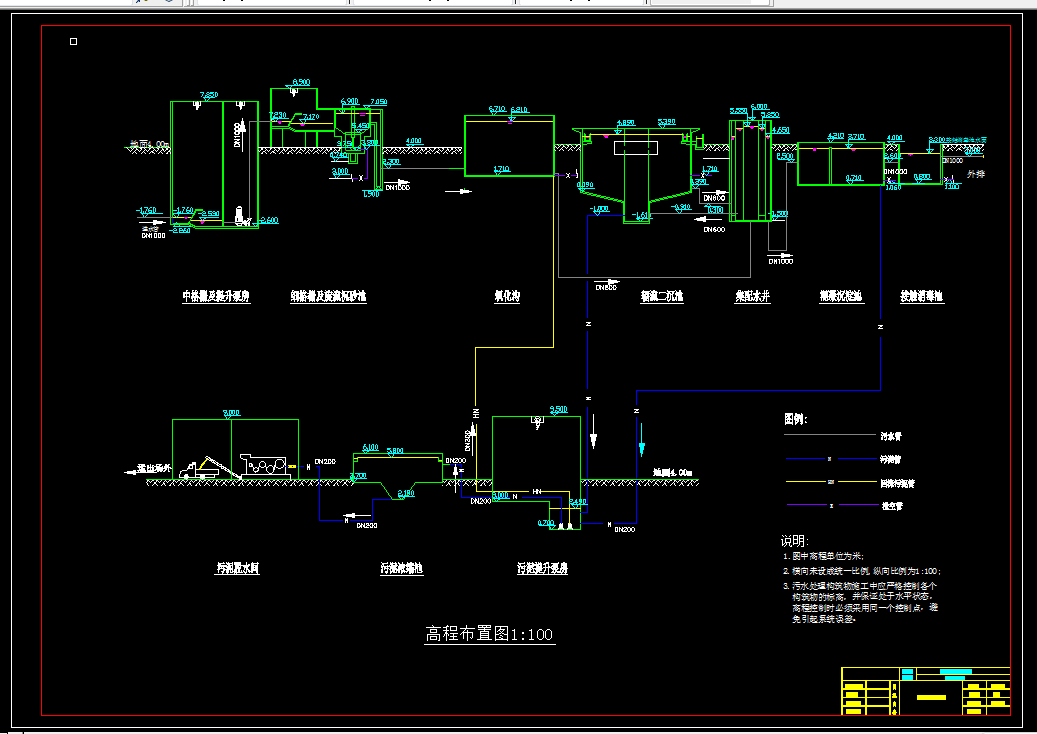
Task: Select the 运出场外 label
Action: 153,468
